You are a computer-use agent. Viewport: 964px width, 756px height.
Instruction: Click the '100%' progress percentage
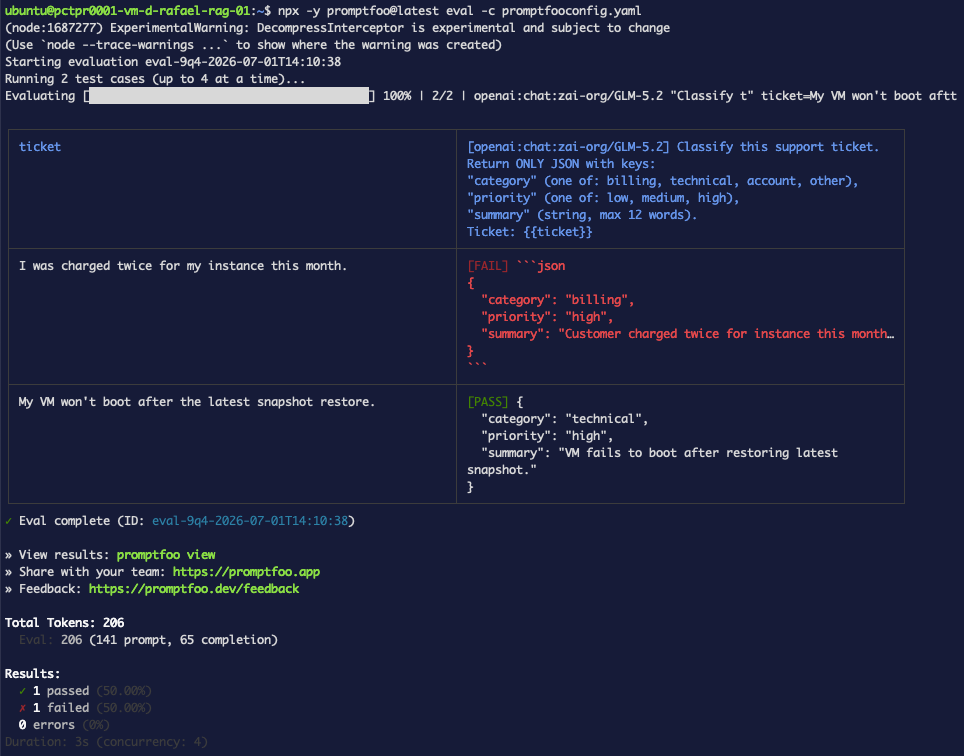pyautogui.click(x=397, y=95)
